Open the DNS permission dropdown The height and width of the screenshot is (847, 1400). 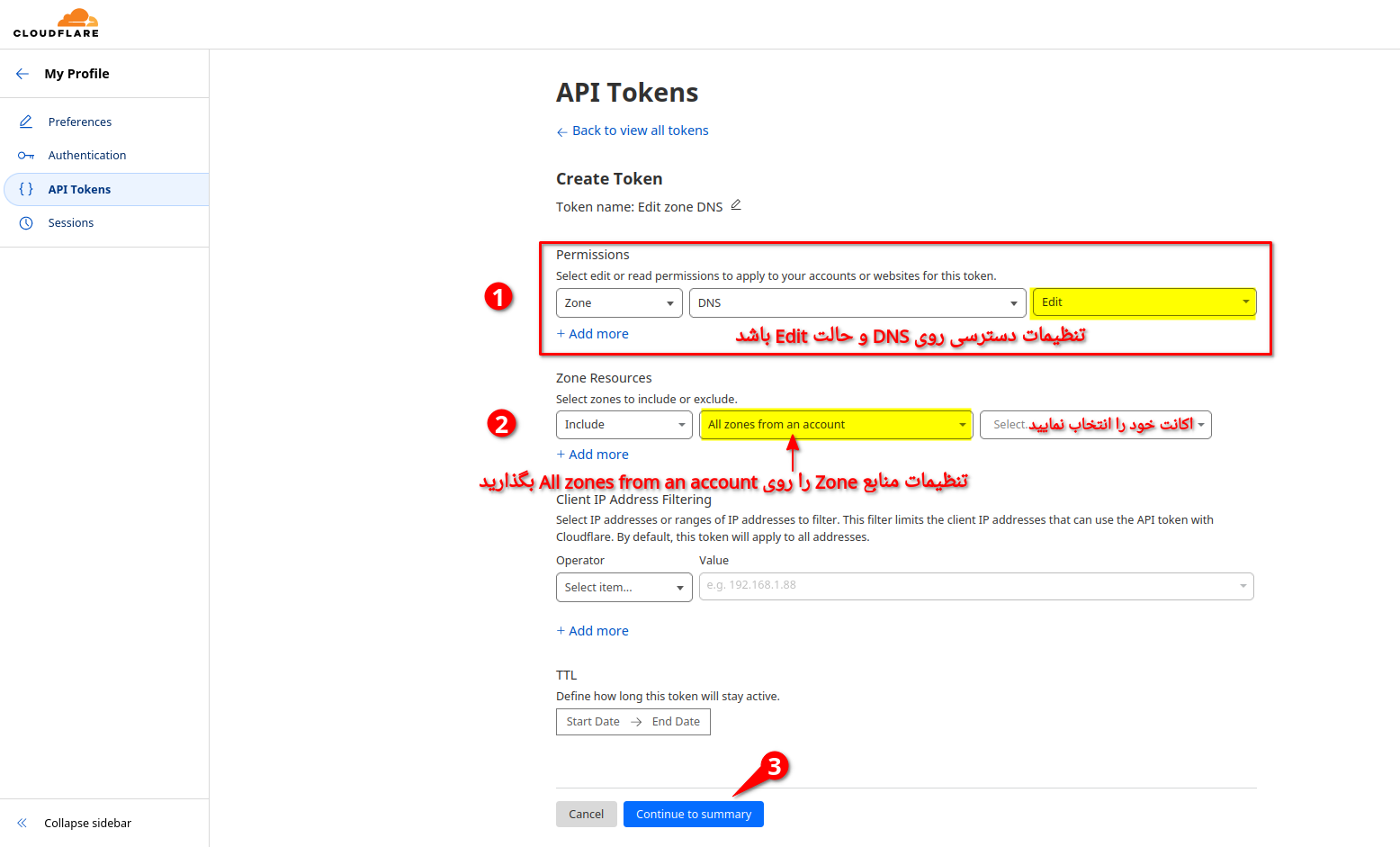pos(857,303)
